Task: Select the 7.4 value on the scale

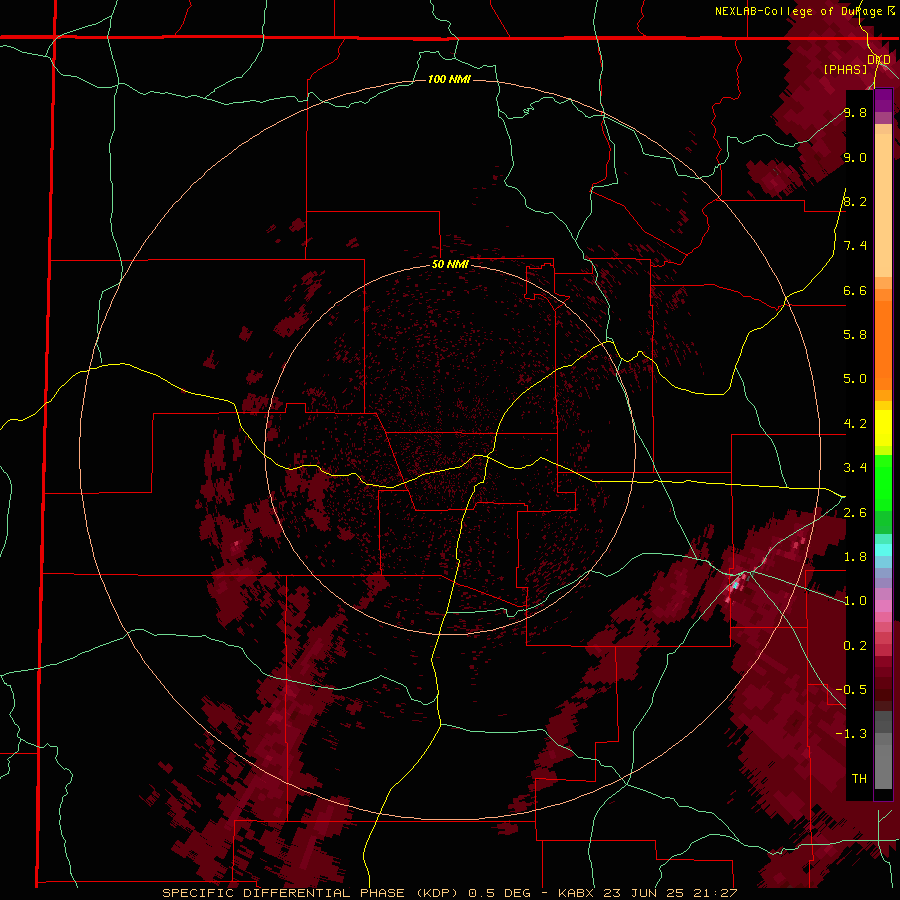Action: click(855, 246)
